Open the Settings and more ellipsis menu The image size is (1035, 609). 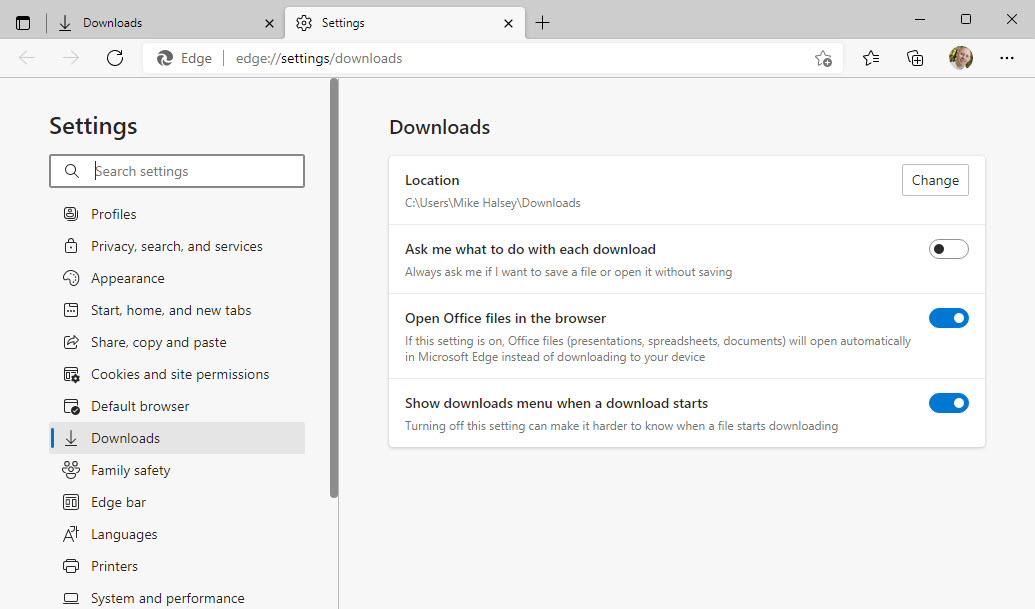(1007, 58)
